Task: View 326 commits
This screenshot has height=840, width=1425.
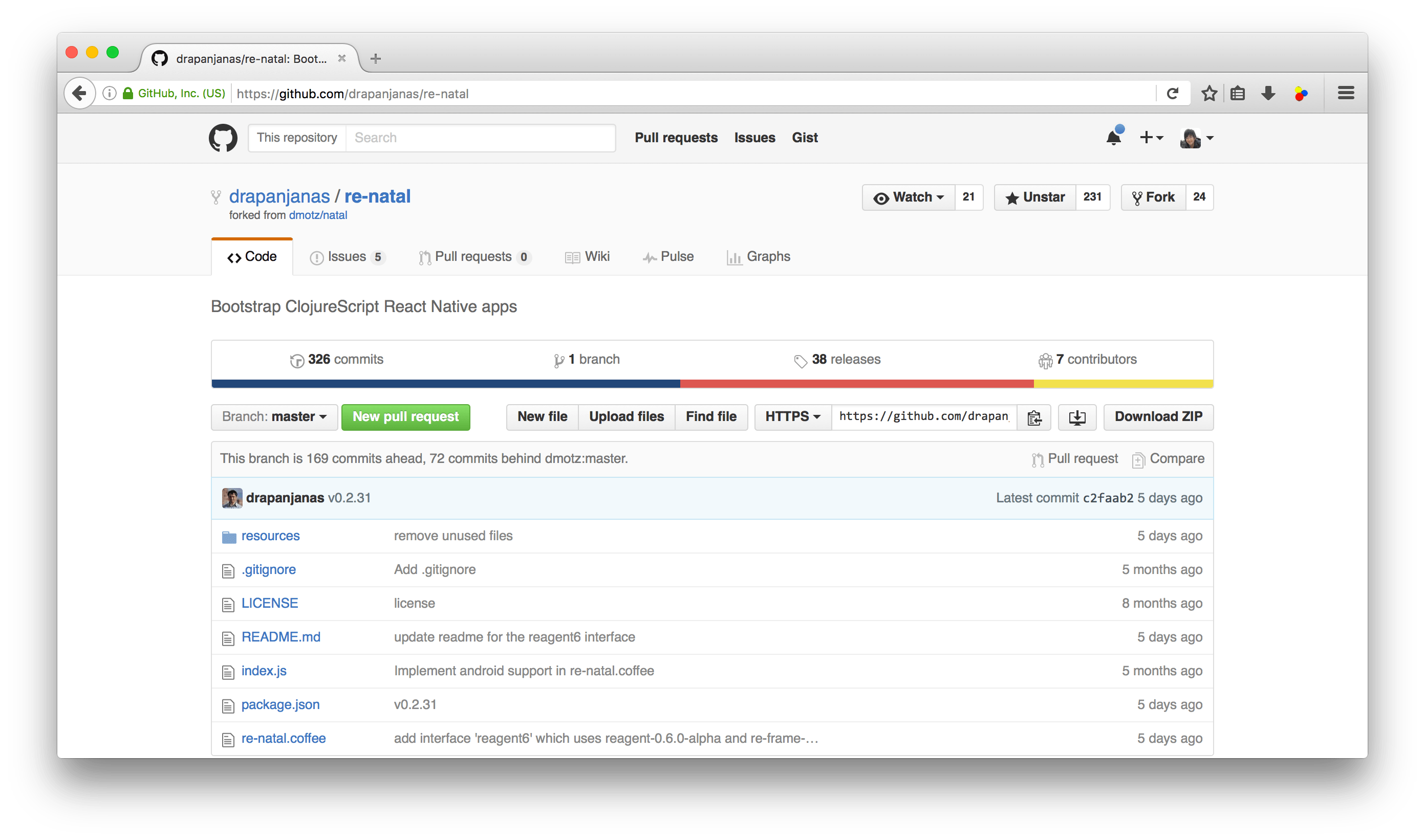Action: coord(337,360)
